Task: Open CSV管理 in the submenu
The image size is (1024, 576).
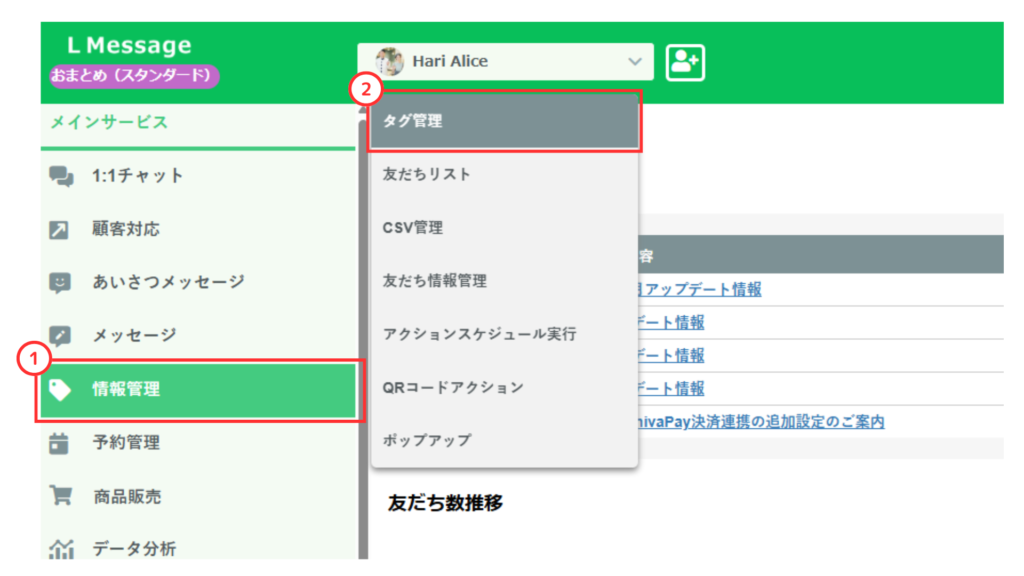Action: tap(413, 228)
